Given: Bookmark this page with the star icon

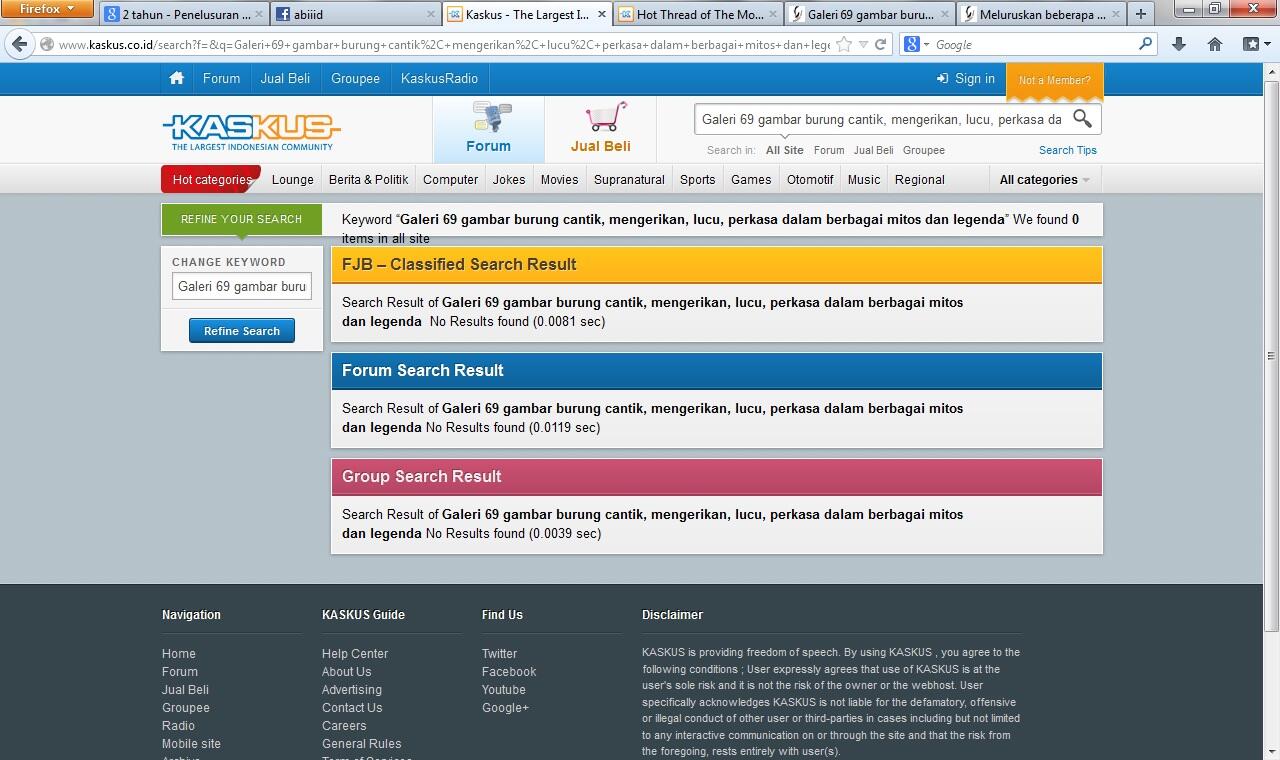Looking at the screenshot, I should pyautogui.click(x=843, y=44).
